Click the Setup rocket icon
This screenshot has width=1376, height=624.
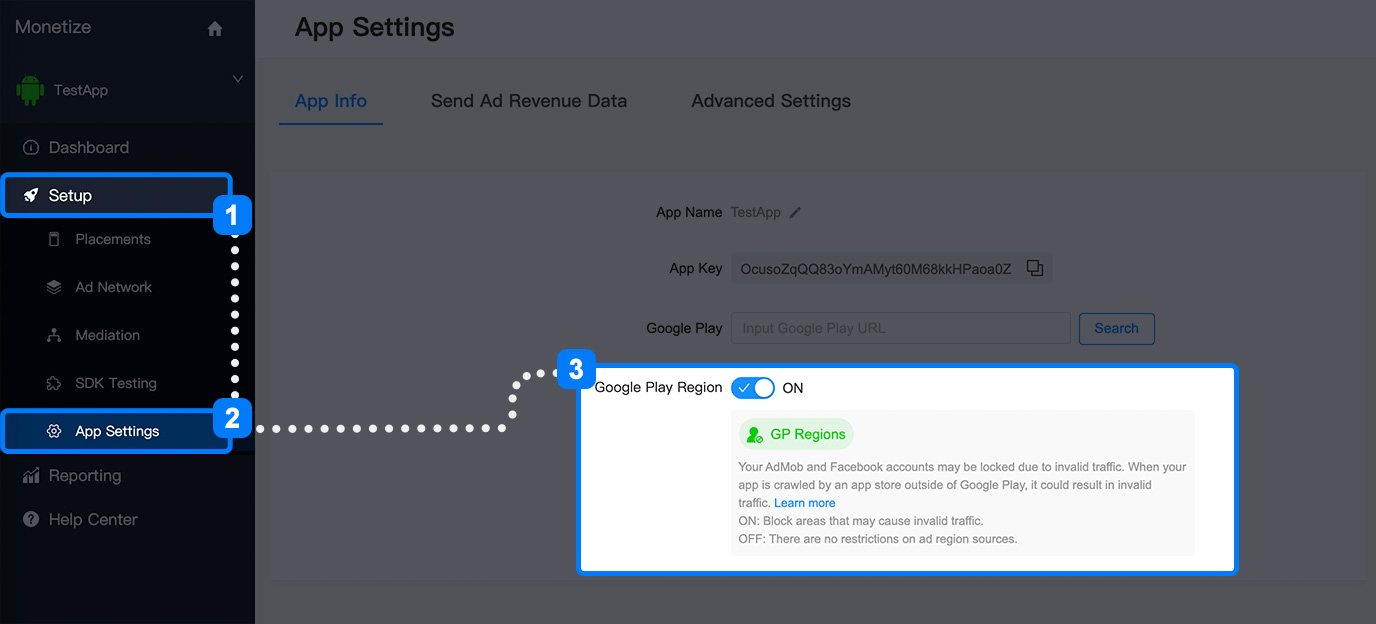(31, 195)
